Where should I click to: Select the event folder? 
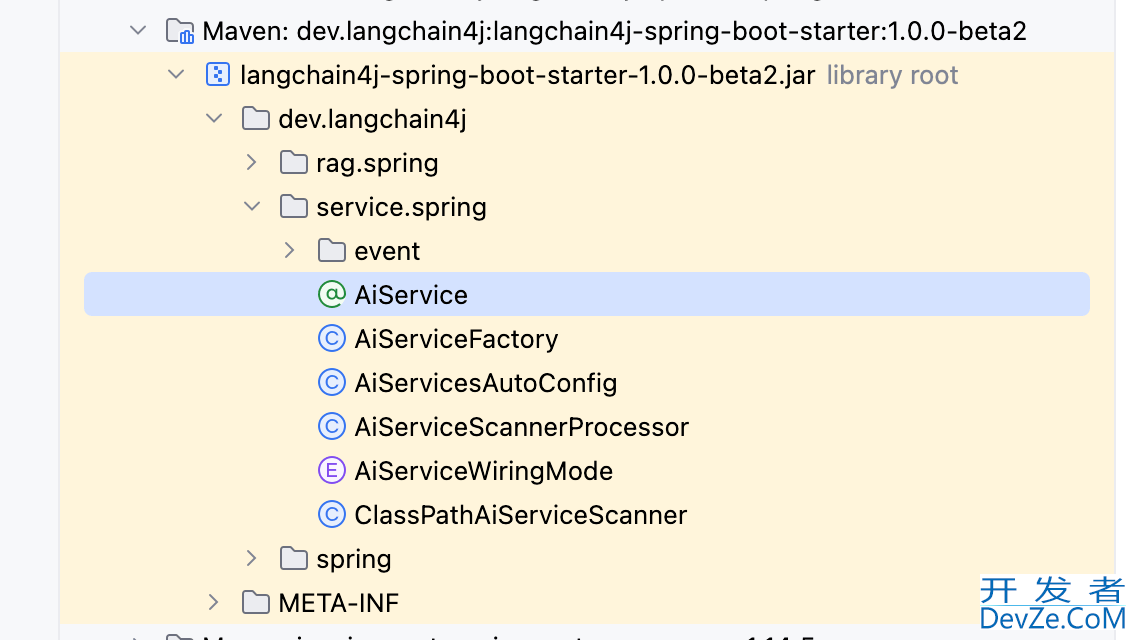(387, 252)
